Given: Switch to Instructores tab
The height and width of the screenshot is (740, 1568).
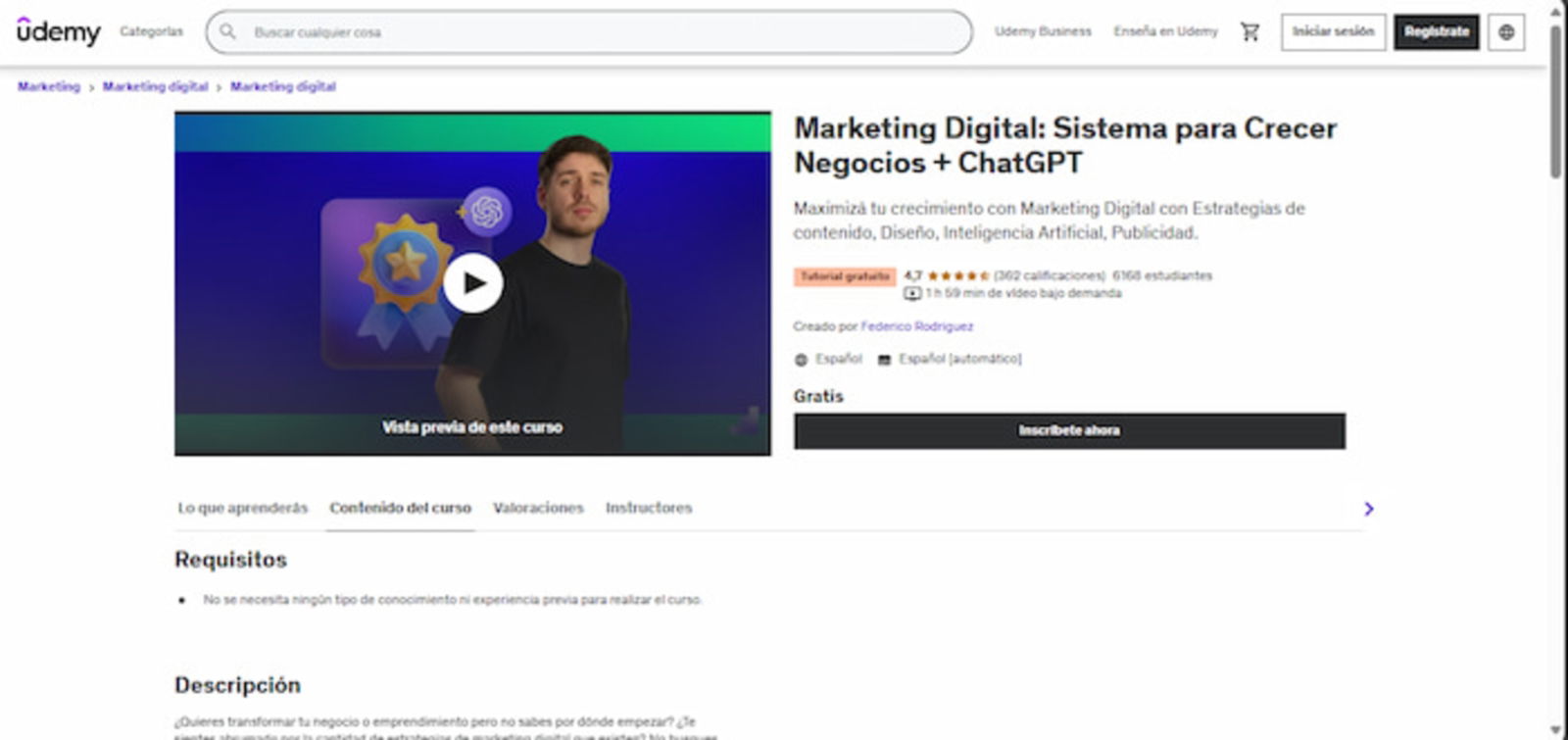Looking at the screenshot, I should pyautogui.click(x=649, y=508).
